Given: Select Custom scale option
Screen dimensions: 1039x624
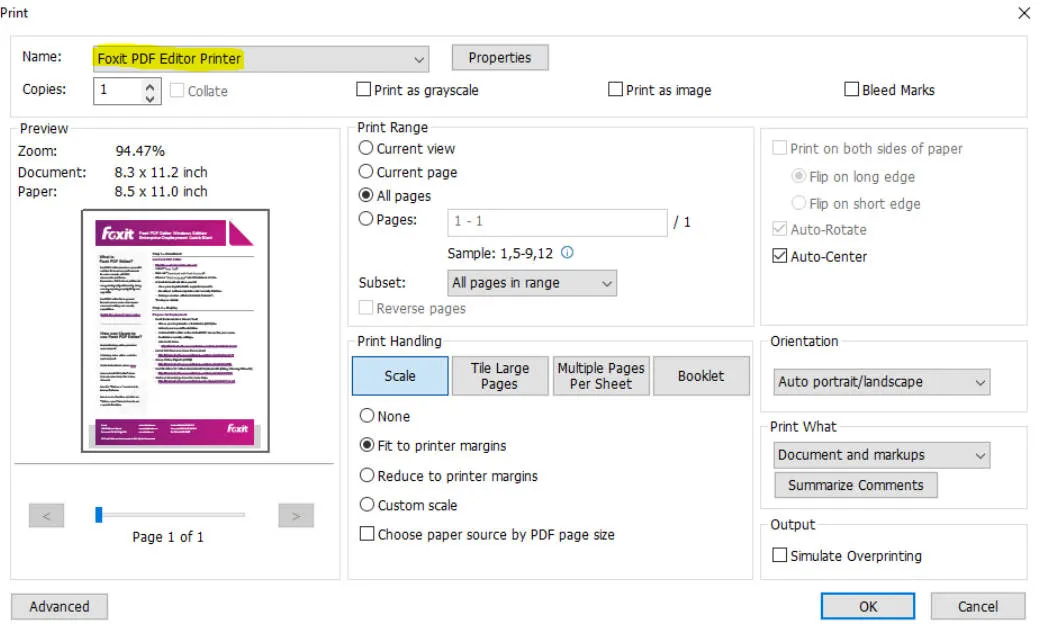Looking at the screenshot, I should tap(366, 505).
